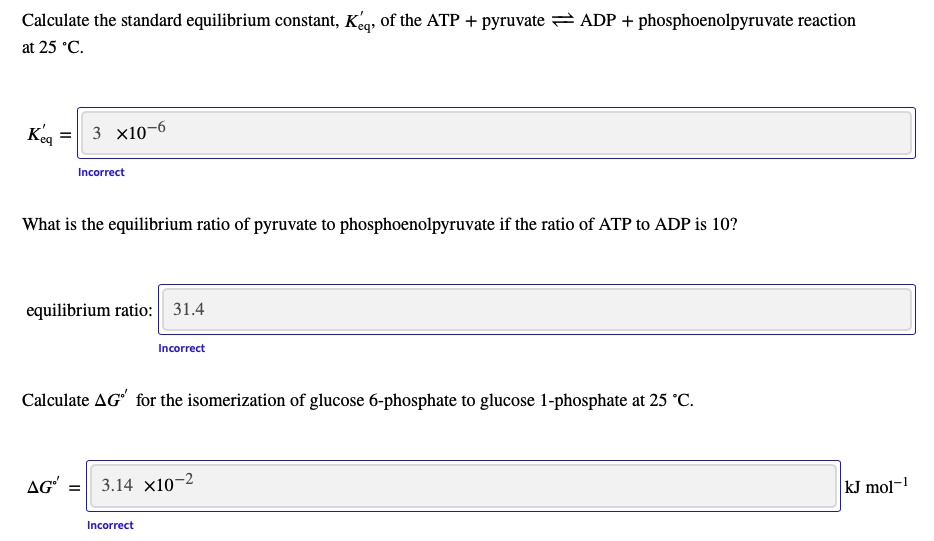The width and height of the screenshot is (934, 541).
Task: Click the ΔG°' = label beside last field
Action: (54, 487)
